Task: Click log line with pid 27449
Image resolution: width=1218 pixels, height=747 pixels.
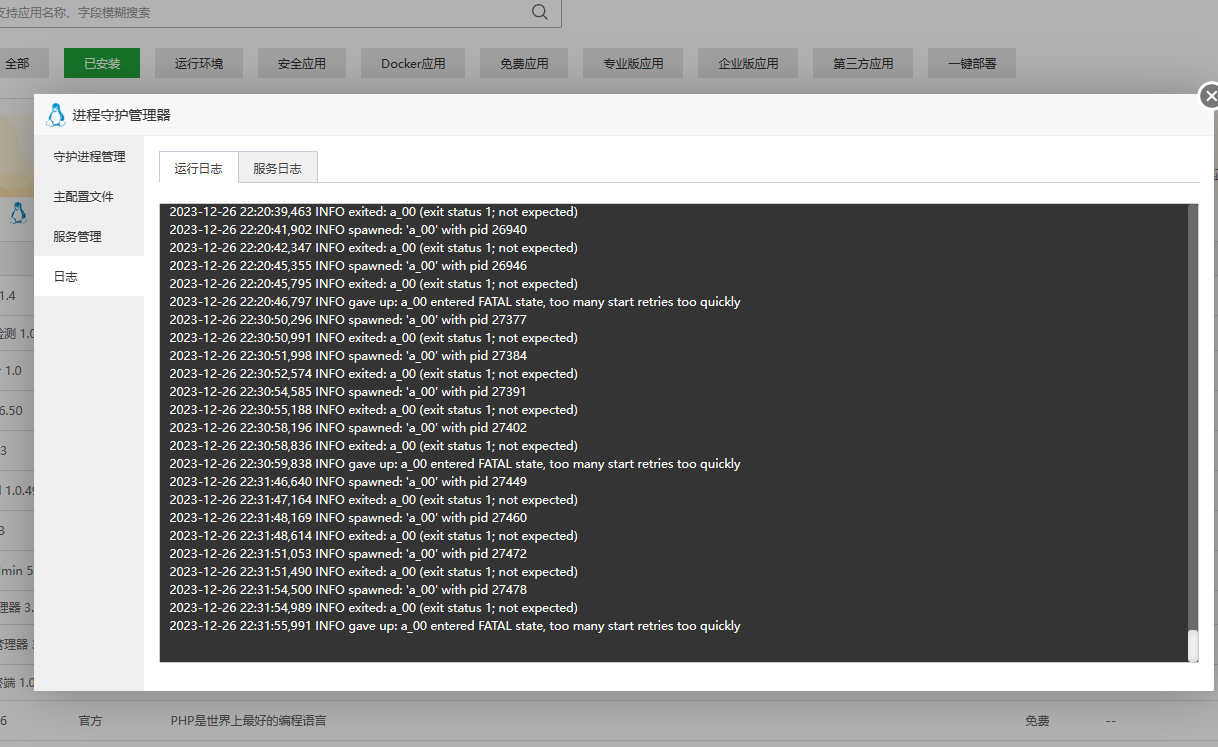Action: 348,482
